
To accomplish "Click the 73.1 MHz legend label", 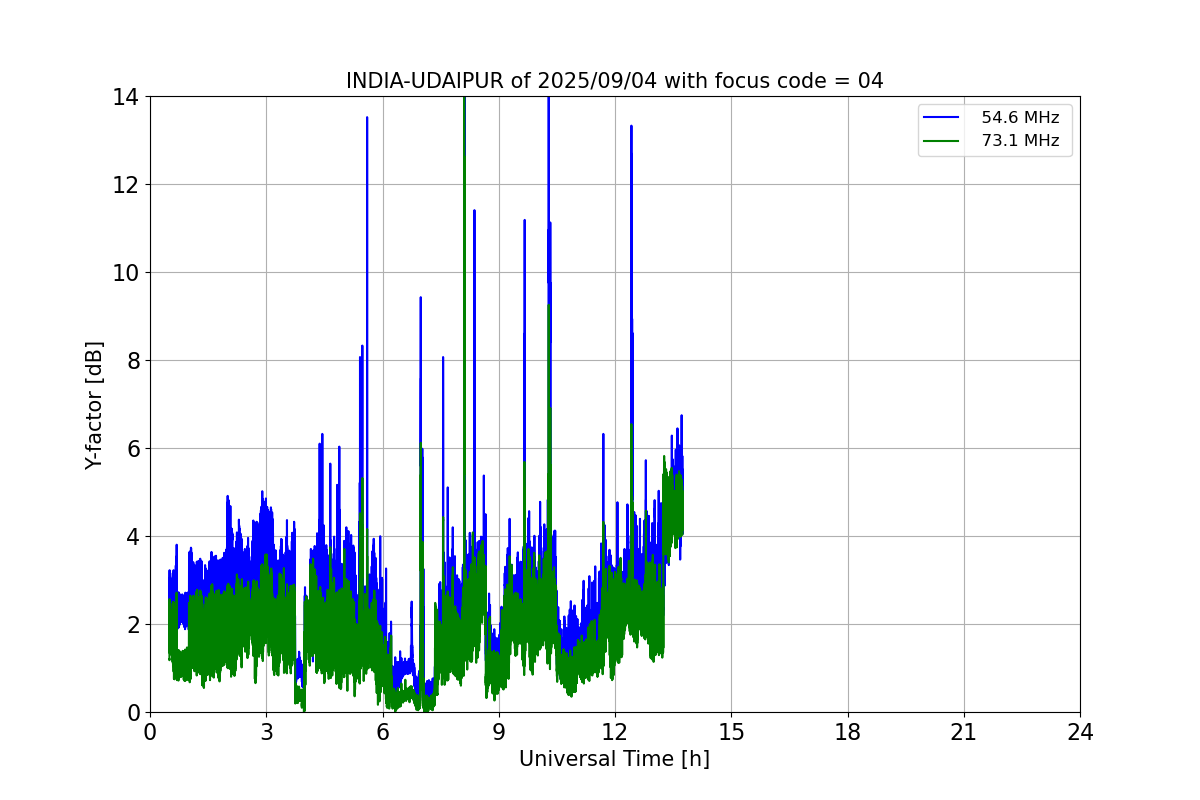I will pos(1020,141).
